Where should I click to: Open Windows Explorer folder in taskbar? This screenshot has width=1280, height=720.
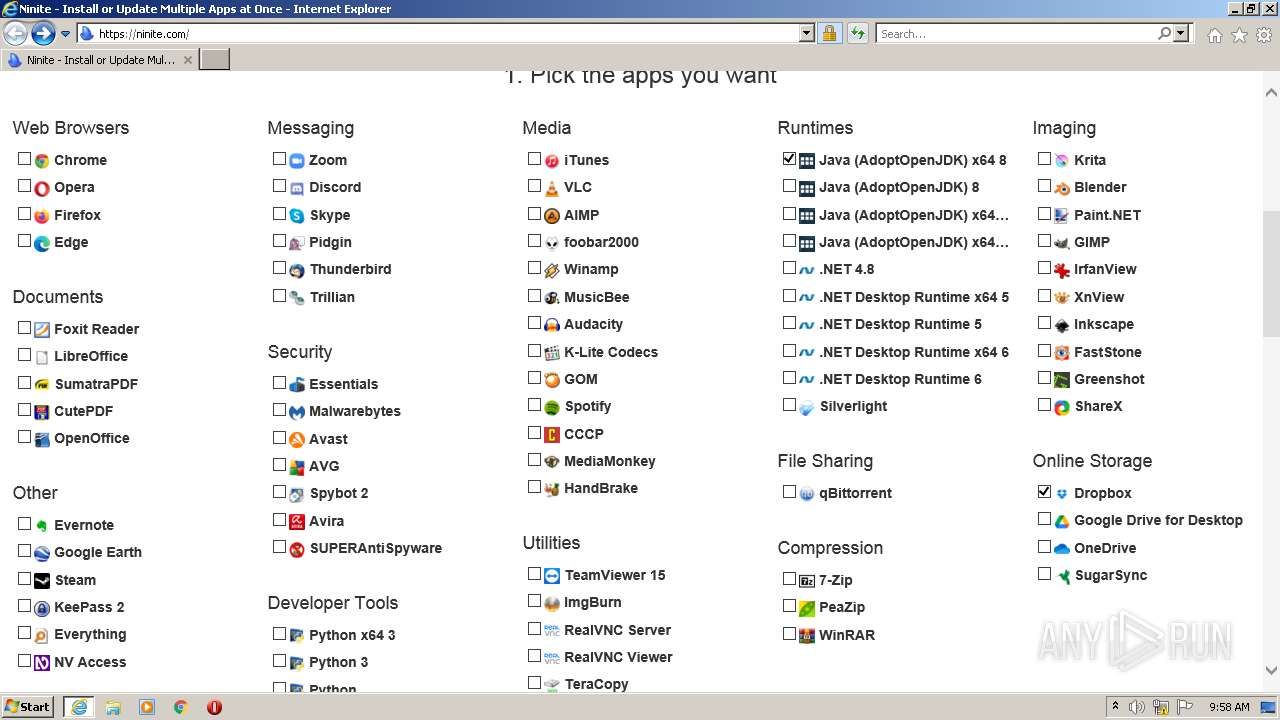pyautogui.click(x=113, y=707)
